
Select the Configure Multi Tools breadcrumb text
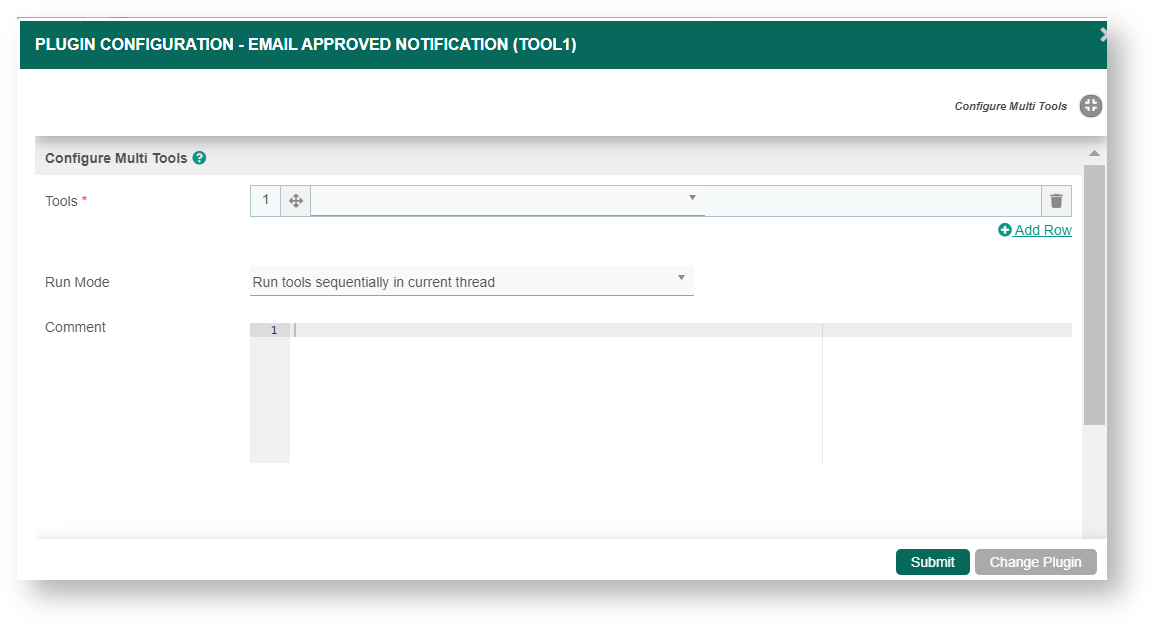click(x=1011, y=106)
